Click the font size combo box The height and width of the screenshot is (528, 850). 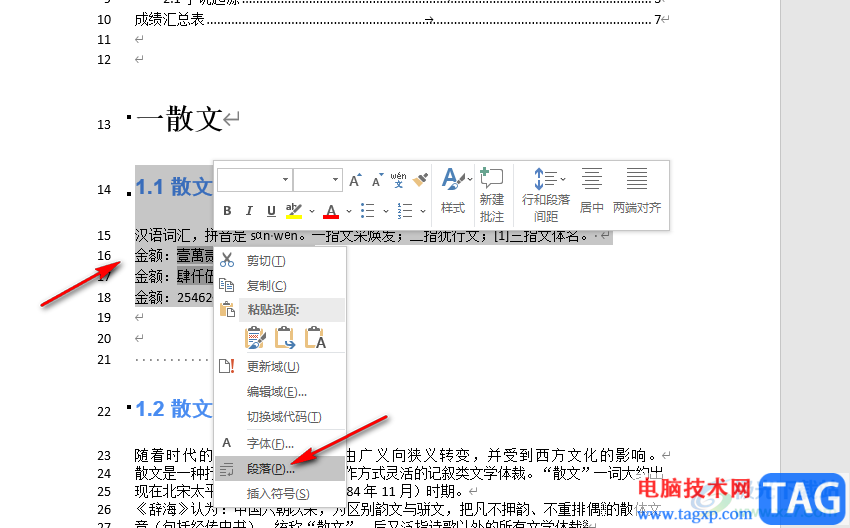point(318,179)
